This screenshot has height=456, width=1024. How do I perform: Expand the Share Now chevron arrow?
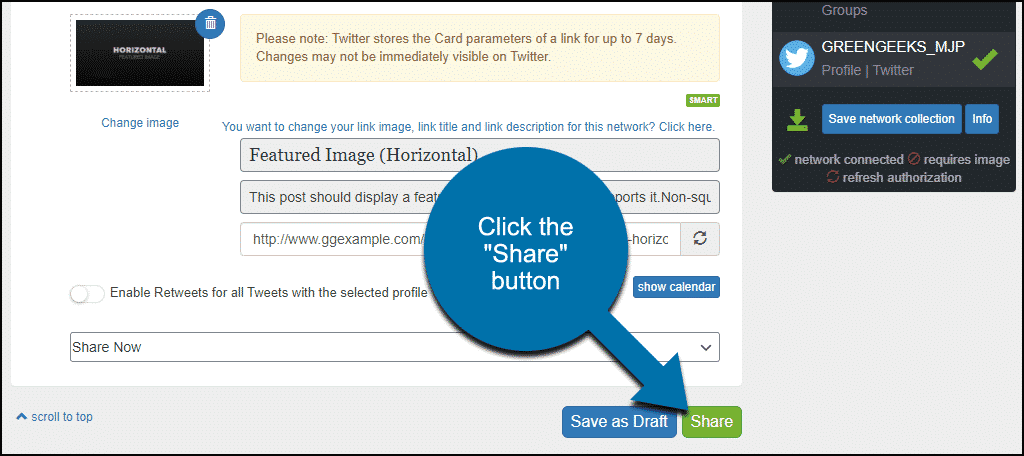pos(706,348)
